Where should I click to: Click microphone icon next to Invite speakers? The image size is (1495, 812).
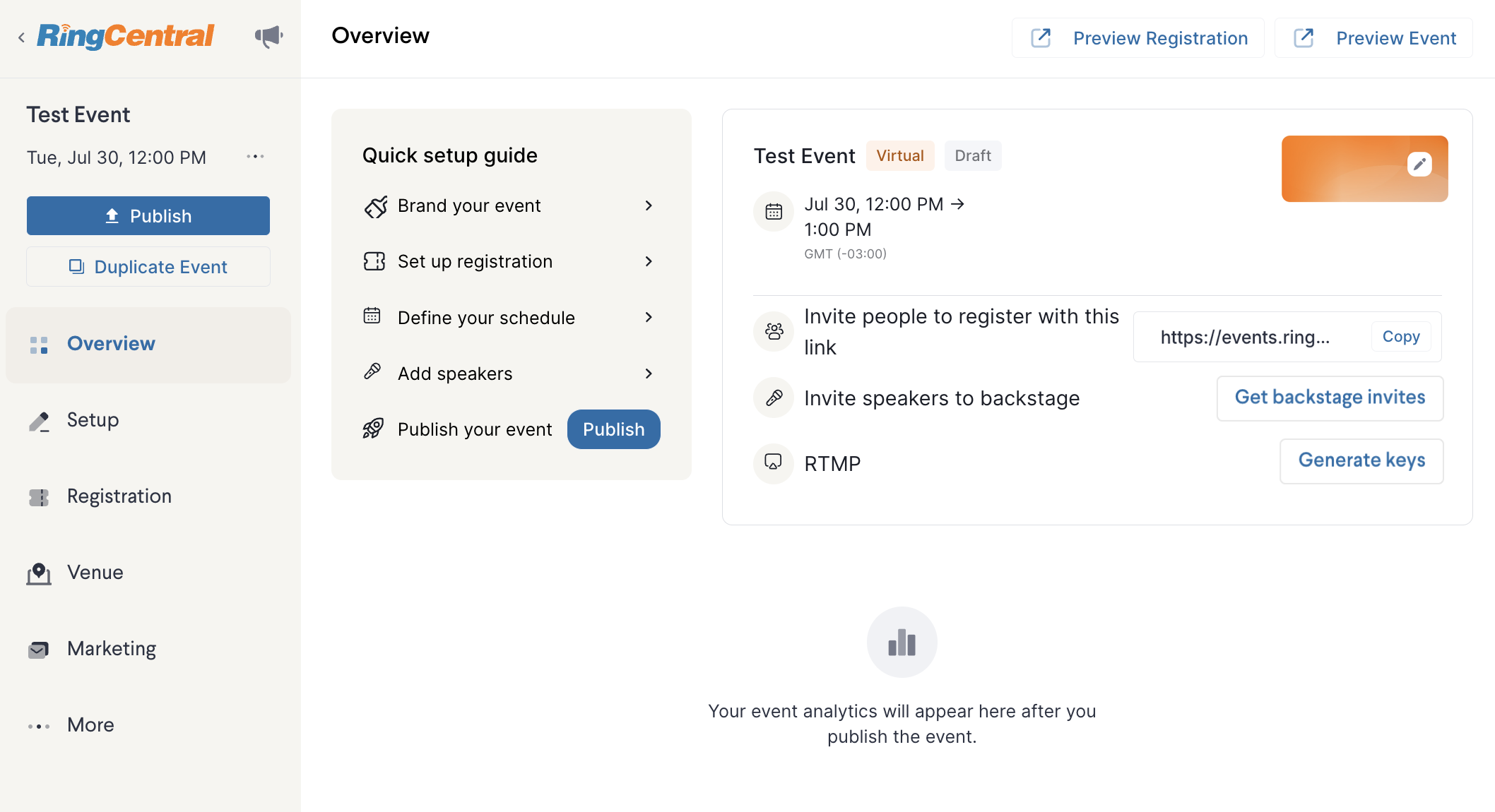[774, 398]
